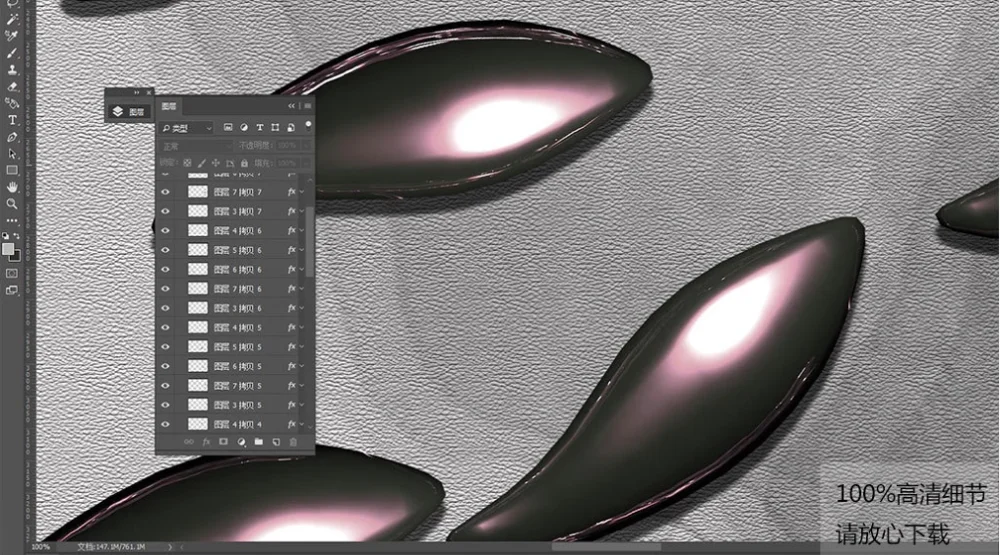Open the Edit Toolbar three-dots button
The height and width of the screenshot is (555, 1000).
pyautogui.click(x=12, y=221)
